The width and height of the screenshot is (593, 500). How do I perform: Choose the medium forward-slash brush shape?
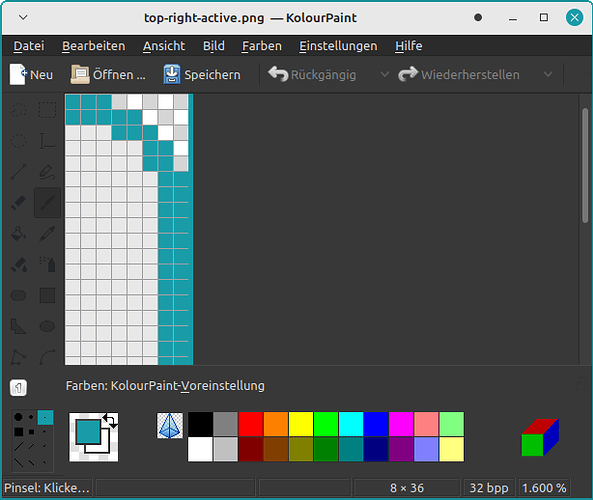coord(31,447)
